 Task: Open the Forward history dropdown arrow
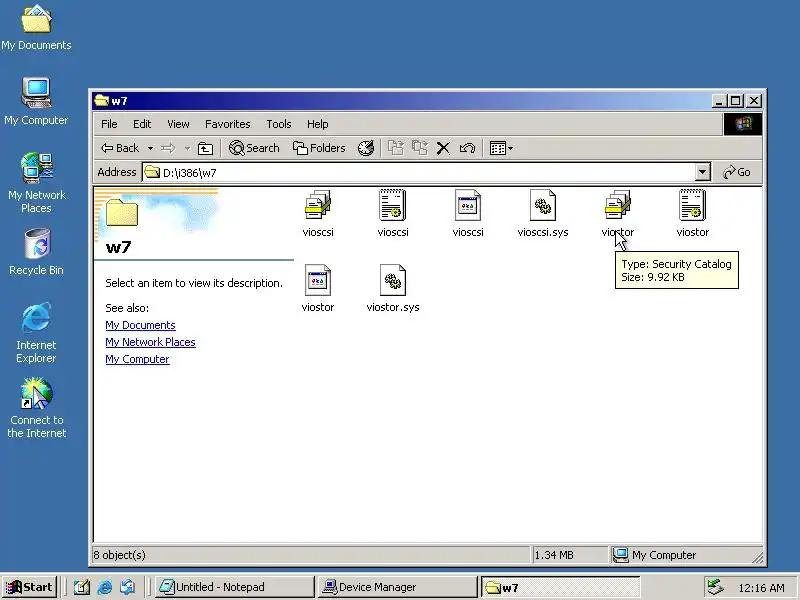pyautogui.click(x=187, y=148)
